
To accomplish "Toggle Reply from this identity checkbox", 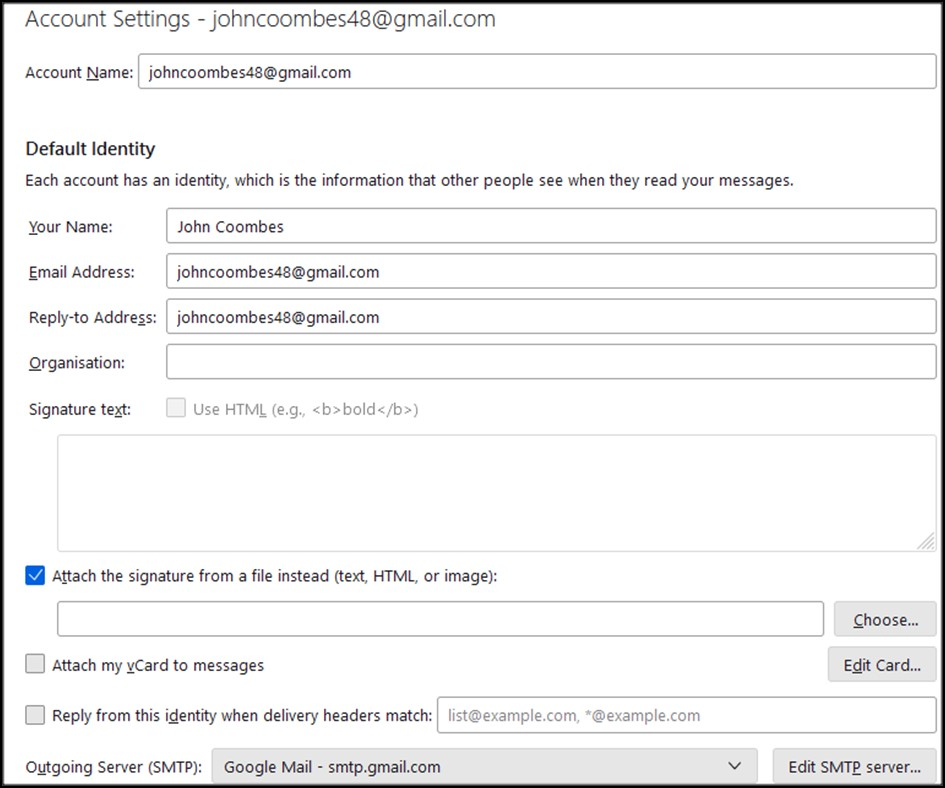I will 36,715.
